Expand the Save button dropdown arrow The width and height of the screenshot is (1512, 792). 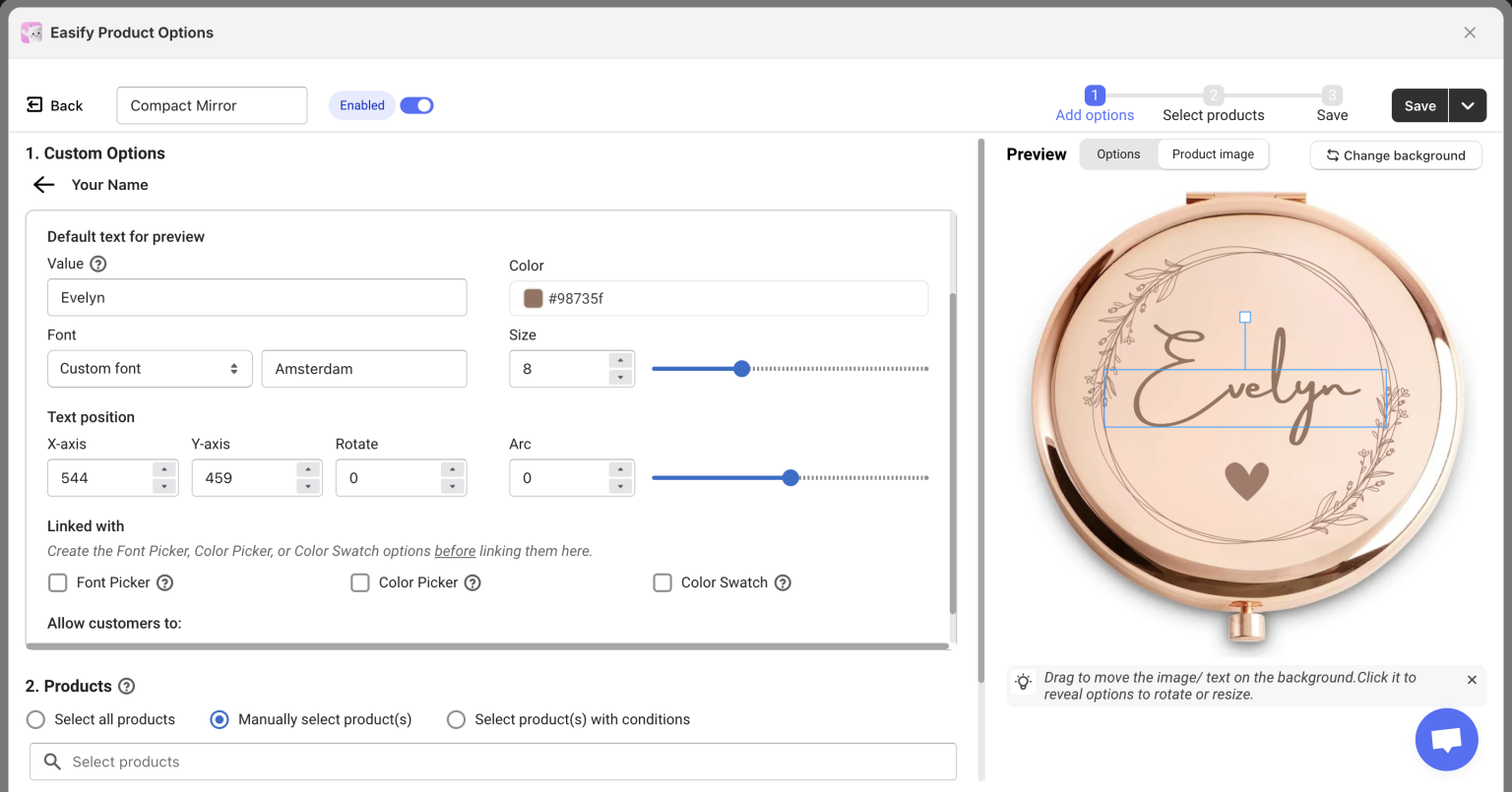click(1467, 106)
